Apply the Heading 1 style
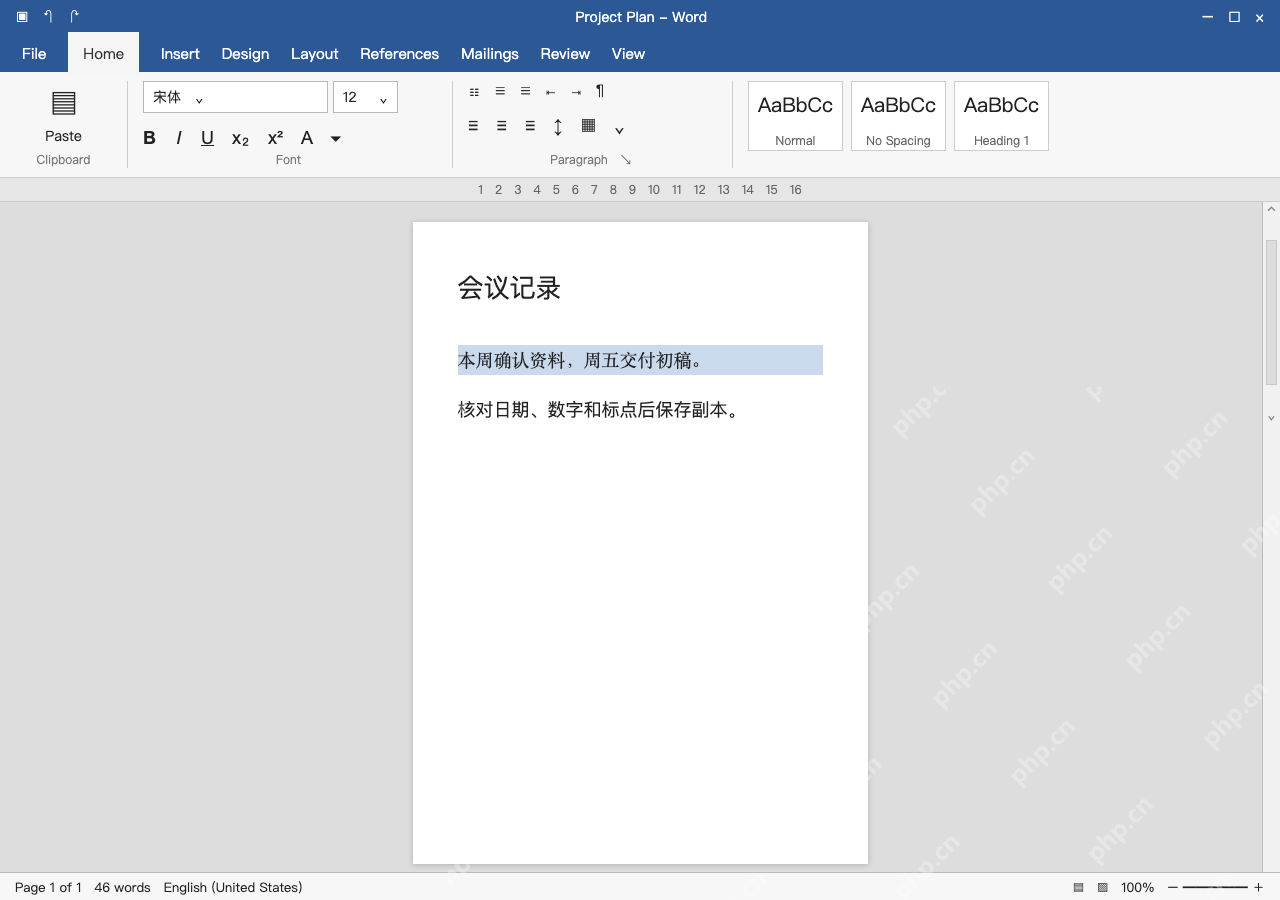This screenshot has width=1280, height=900. [1001, 116]
